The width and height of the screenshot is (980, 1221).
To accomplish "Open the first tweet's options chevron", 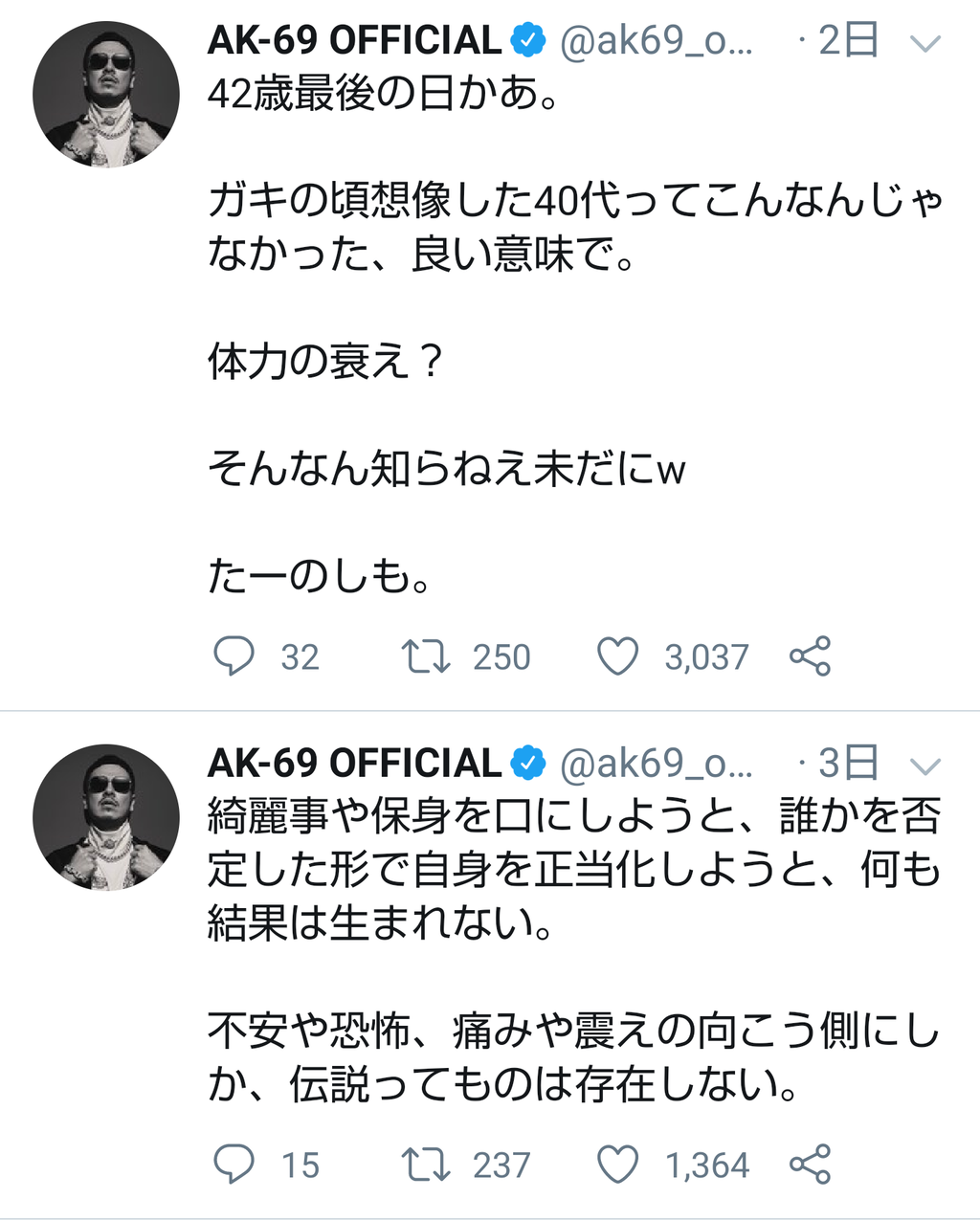I will 925,43.
